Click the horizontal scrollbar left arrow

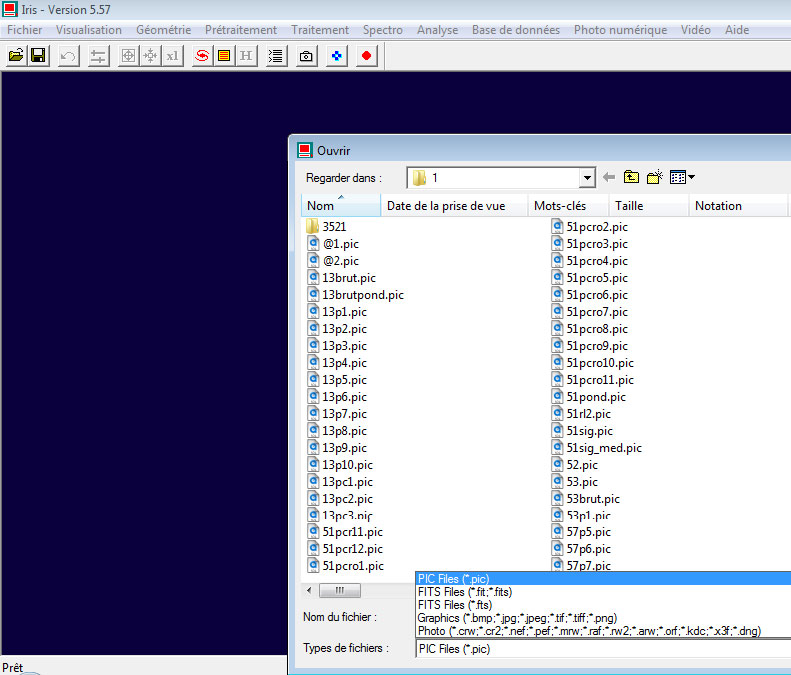click(309, 590)
